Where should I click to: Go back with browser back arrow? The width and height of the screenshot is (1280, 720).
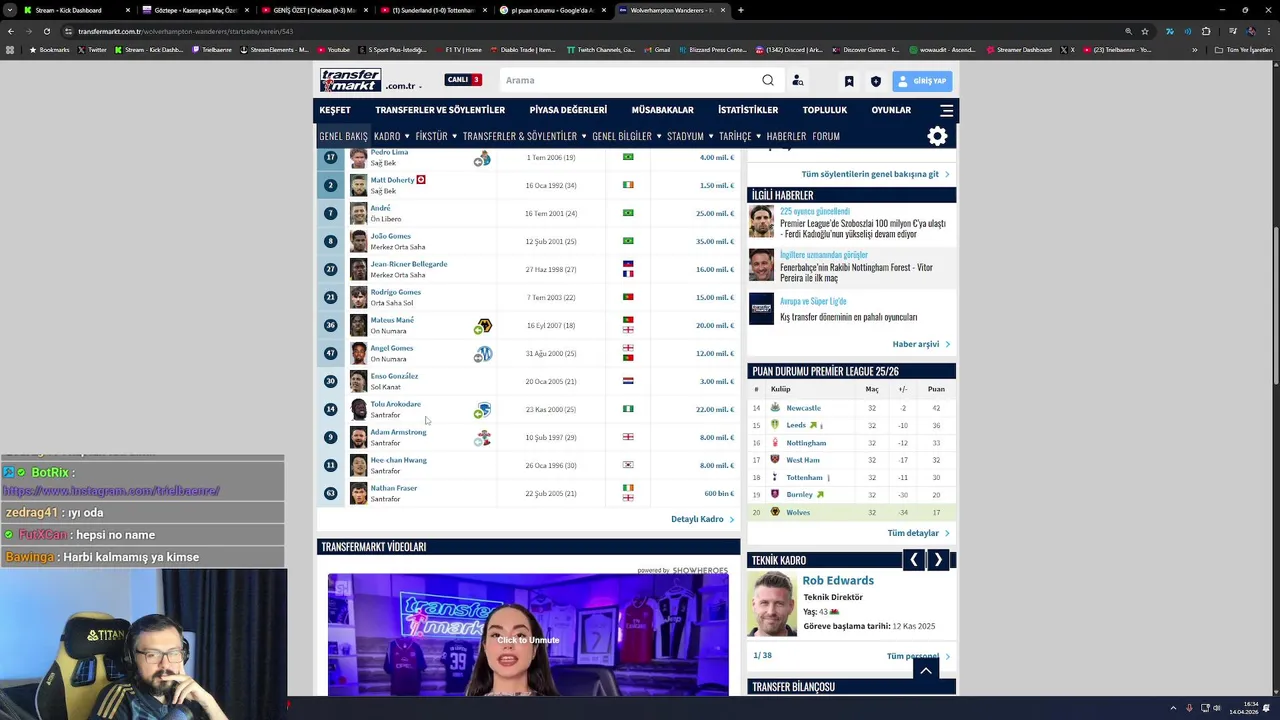[11, 31]
